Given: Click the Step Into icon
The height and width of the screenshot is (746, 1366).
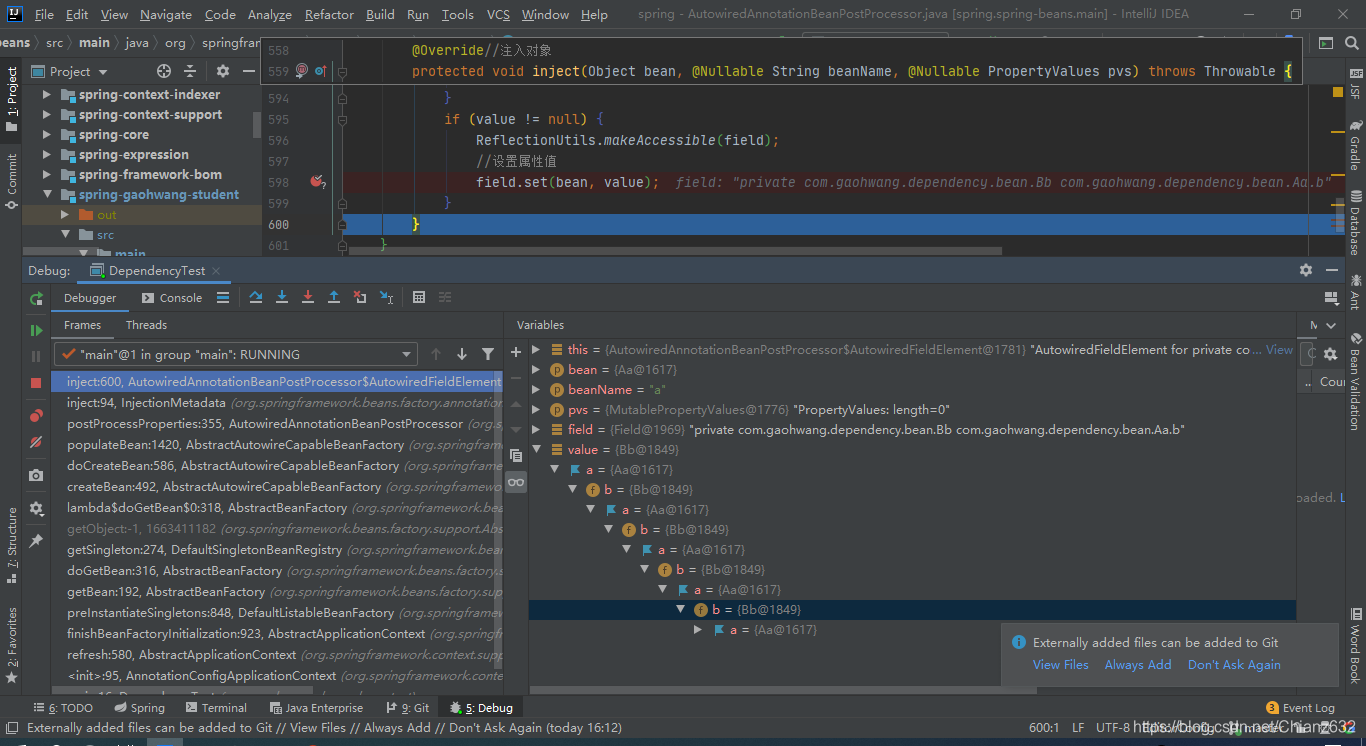Looking at the screenshot, I should [282, 297].
